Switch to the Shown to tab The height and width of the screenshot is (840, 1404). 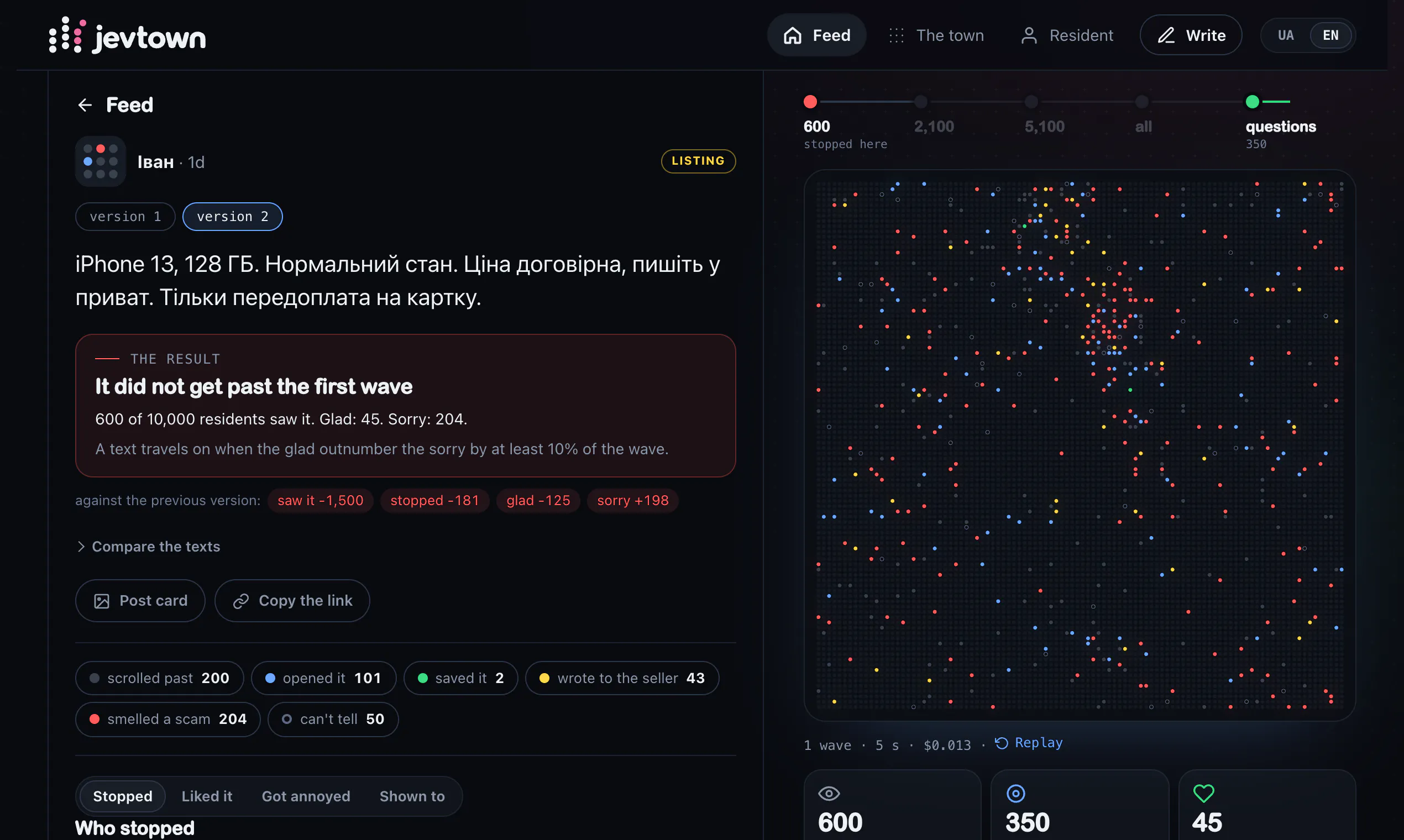pos(412,796)
